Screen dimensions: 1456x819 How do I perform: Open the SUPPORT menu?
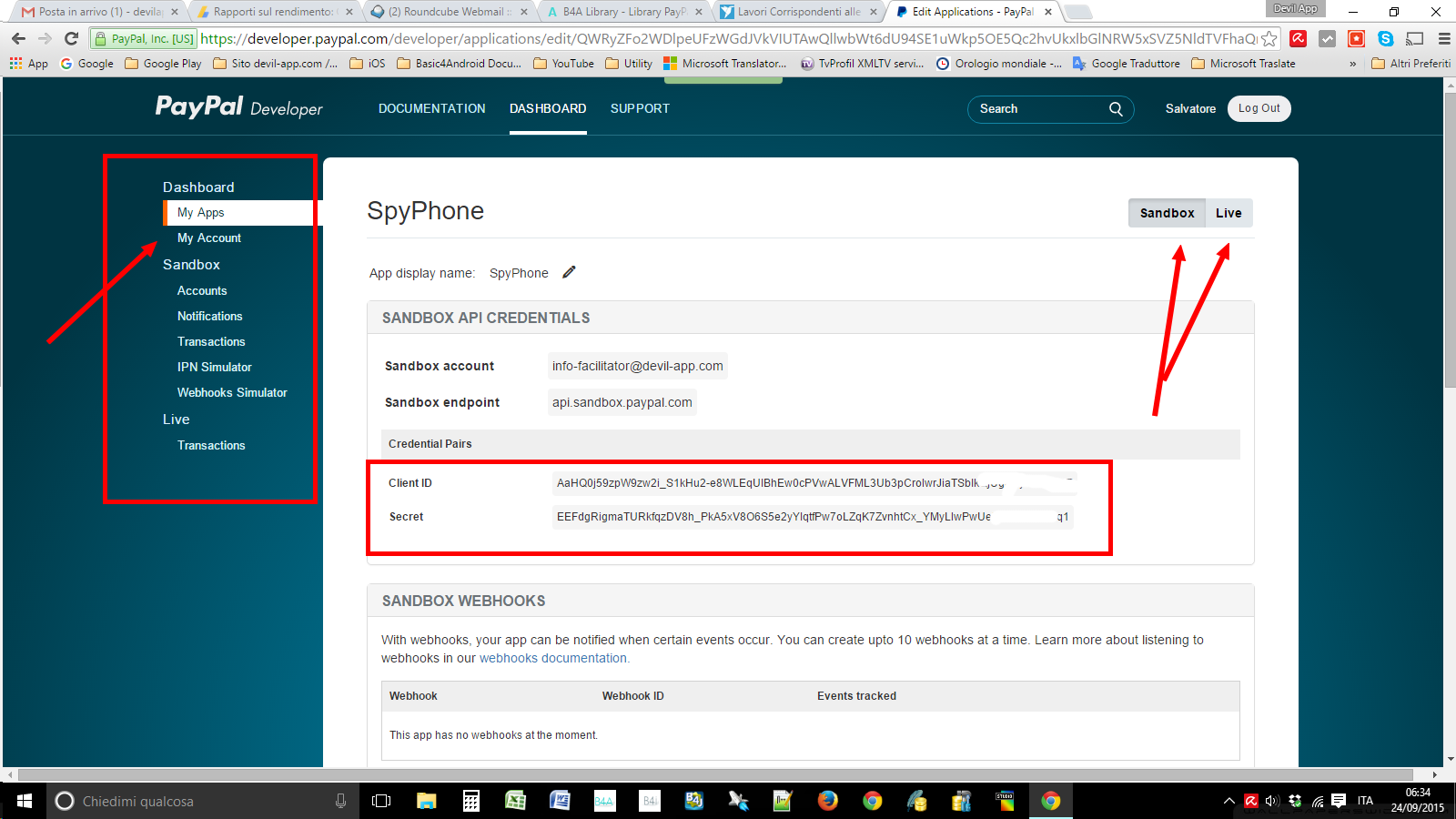pyautogui.click(x=640, y=108)
